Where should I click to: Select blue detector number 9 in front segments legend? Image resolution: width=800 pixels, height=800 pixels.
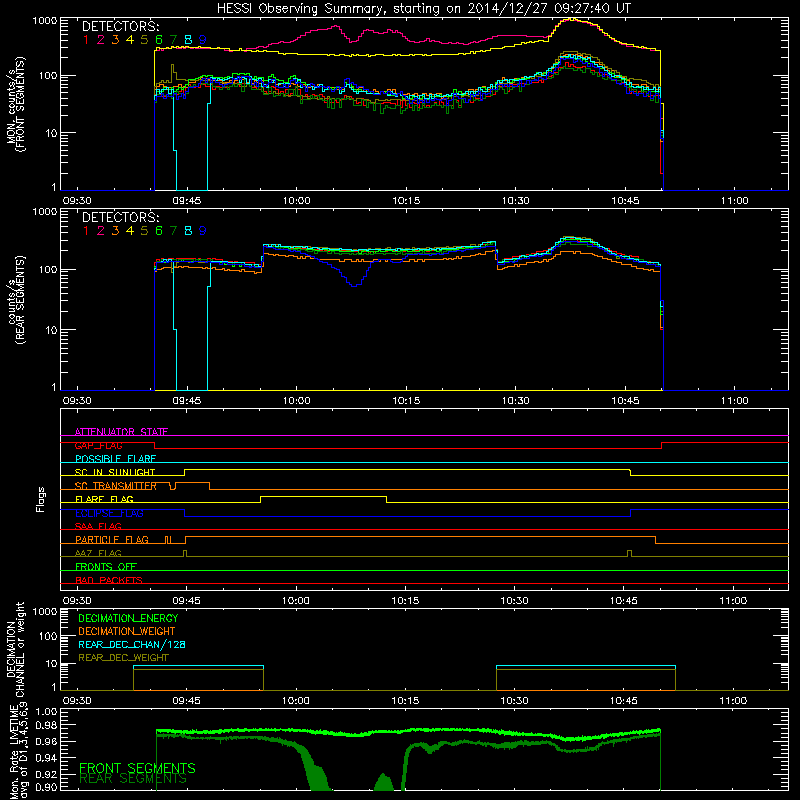pyautogui.click(x=203, y=40)
